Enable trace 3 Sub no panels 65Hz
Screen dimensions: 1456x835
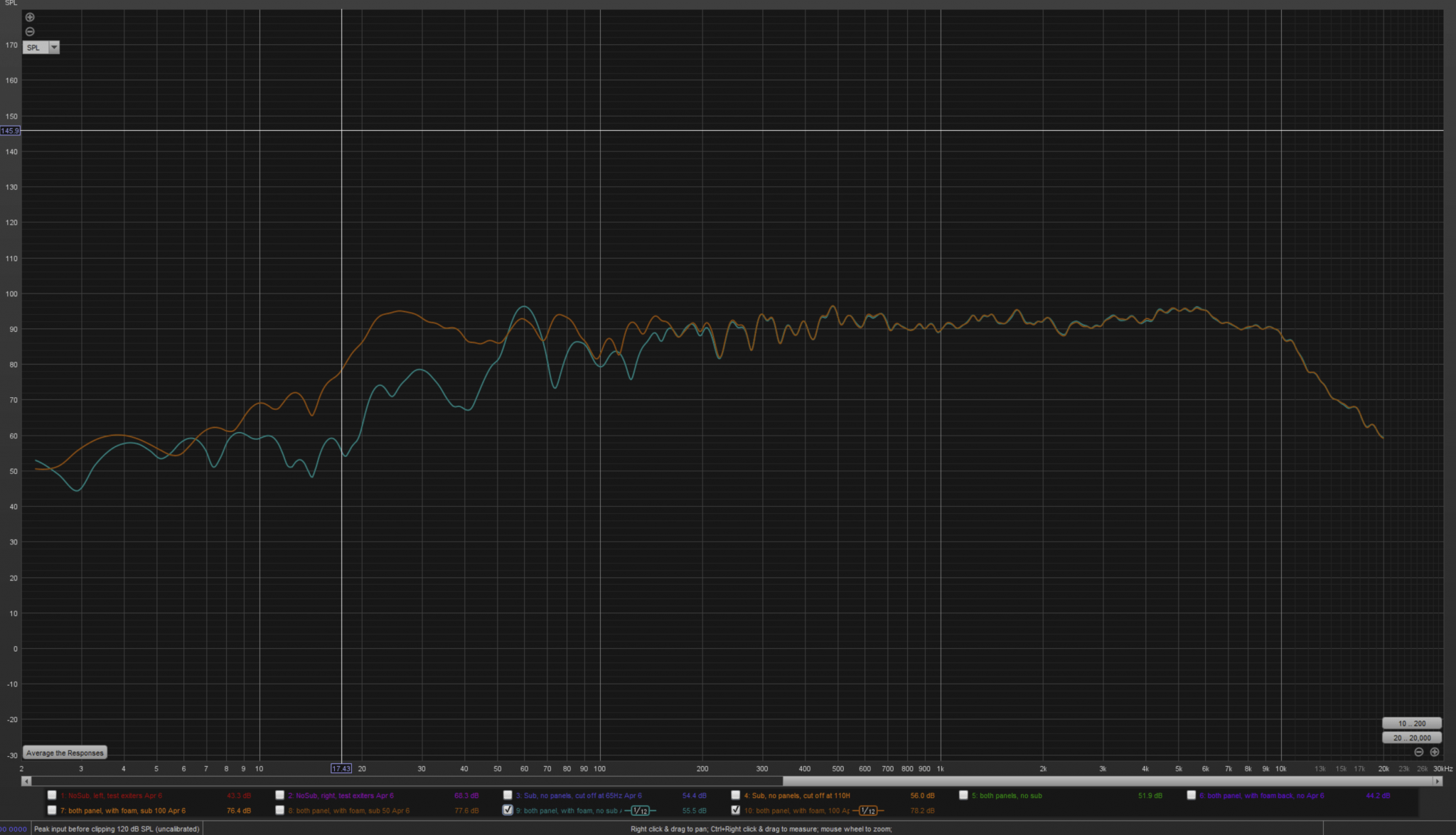(508, 795)
